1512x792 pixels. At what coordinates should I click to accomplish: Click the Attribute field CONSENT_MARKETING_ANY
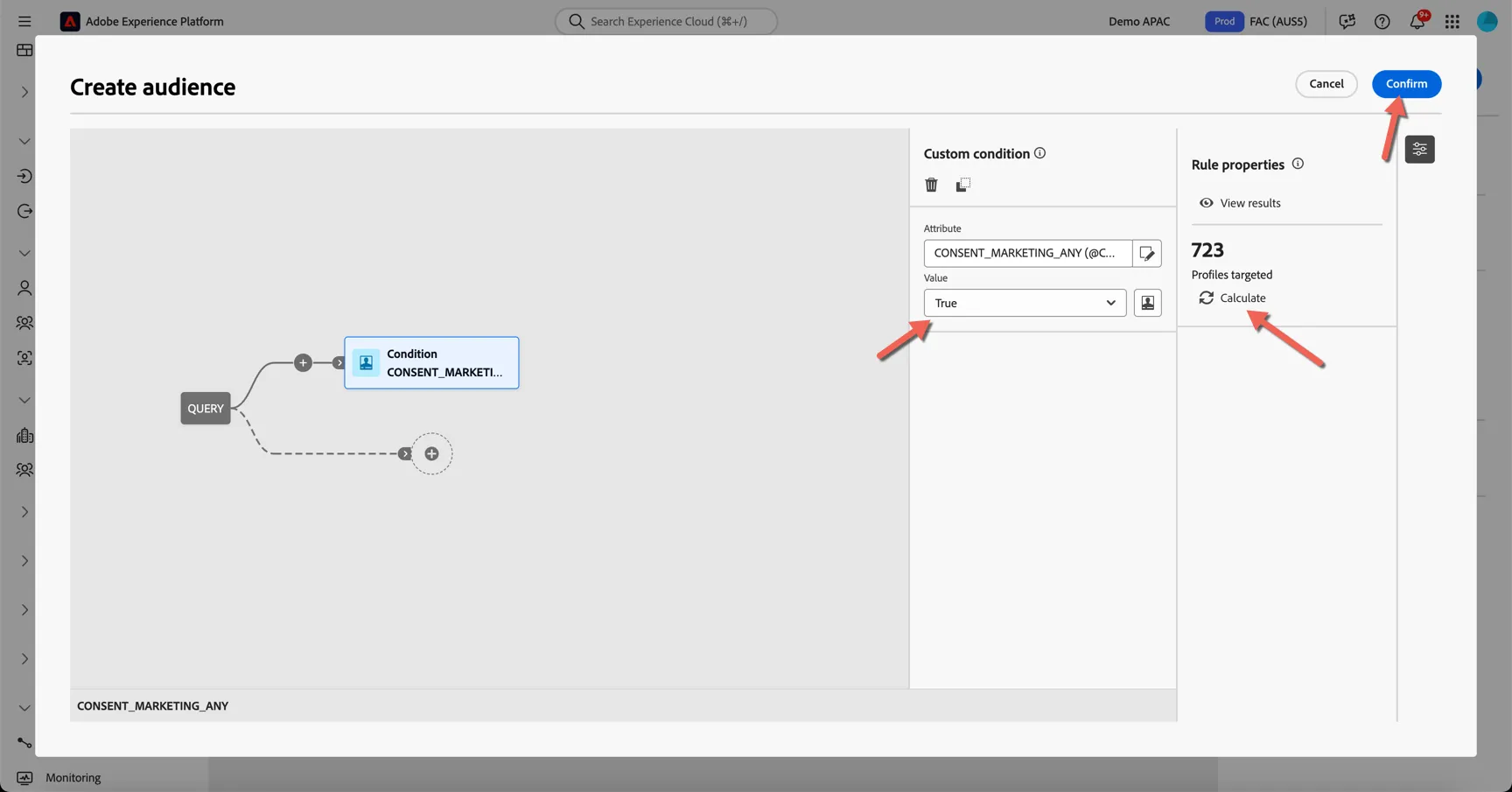(1027, 253)
